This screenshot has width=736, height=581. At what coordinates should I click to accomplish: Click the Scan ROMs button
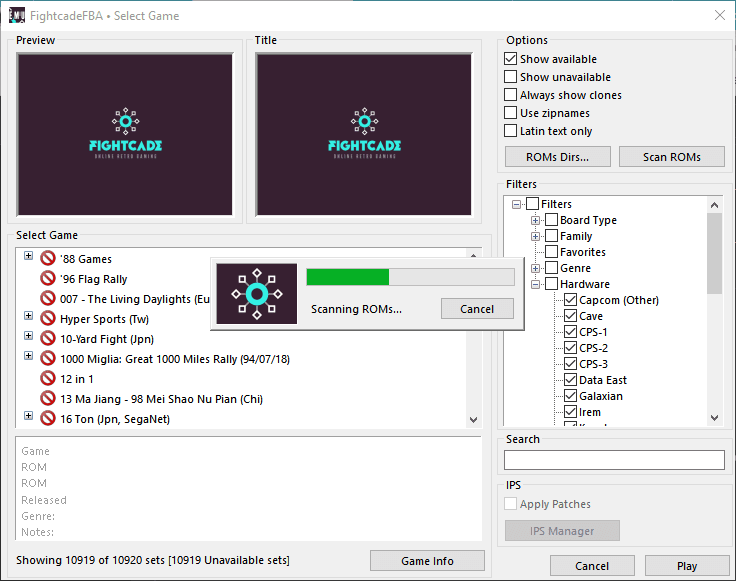point(672,157)
